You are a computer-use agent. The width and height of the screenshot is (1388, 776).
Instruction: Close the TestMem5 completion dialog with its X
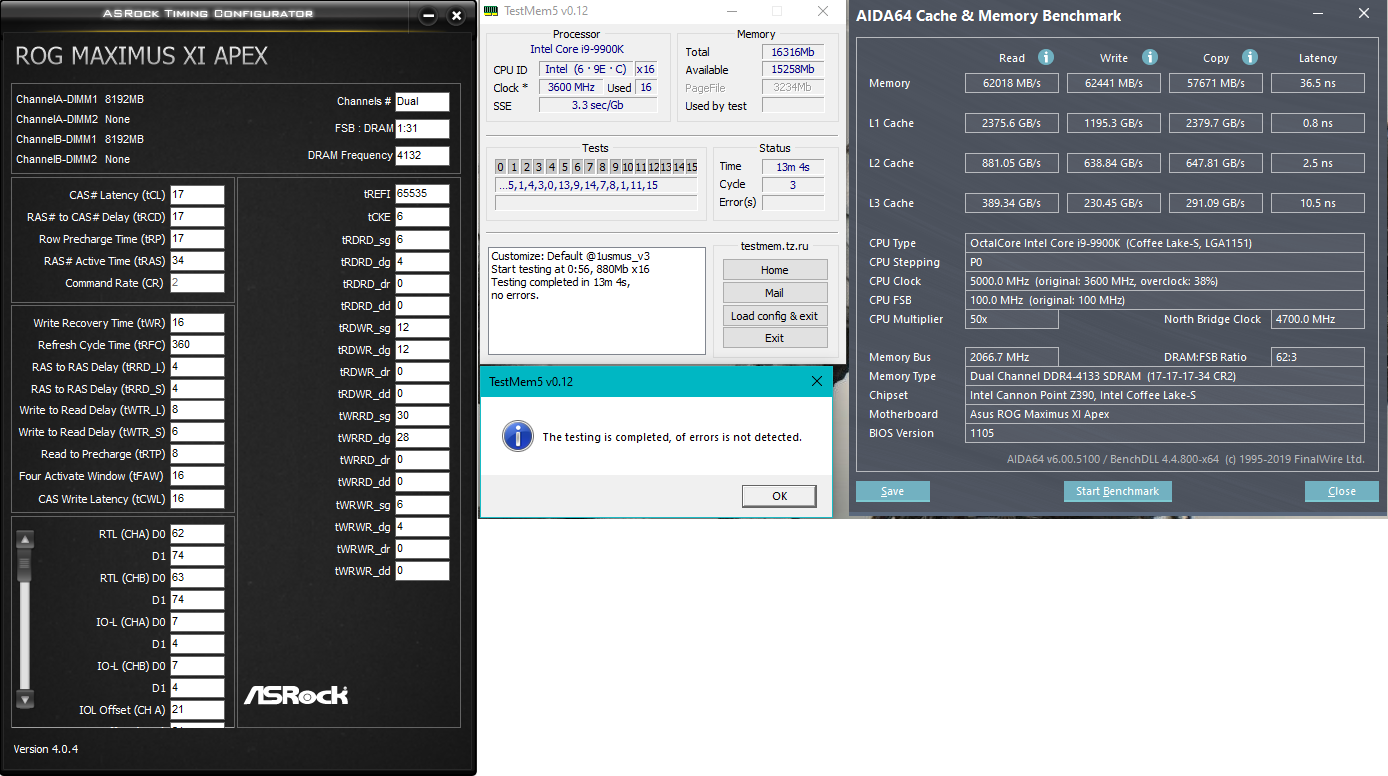[x=816, y=381]
